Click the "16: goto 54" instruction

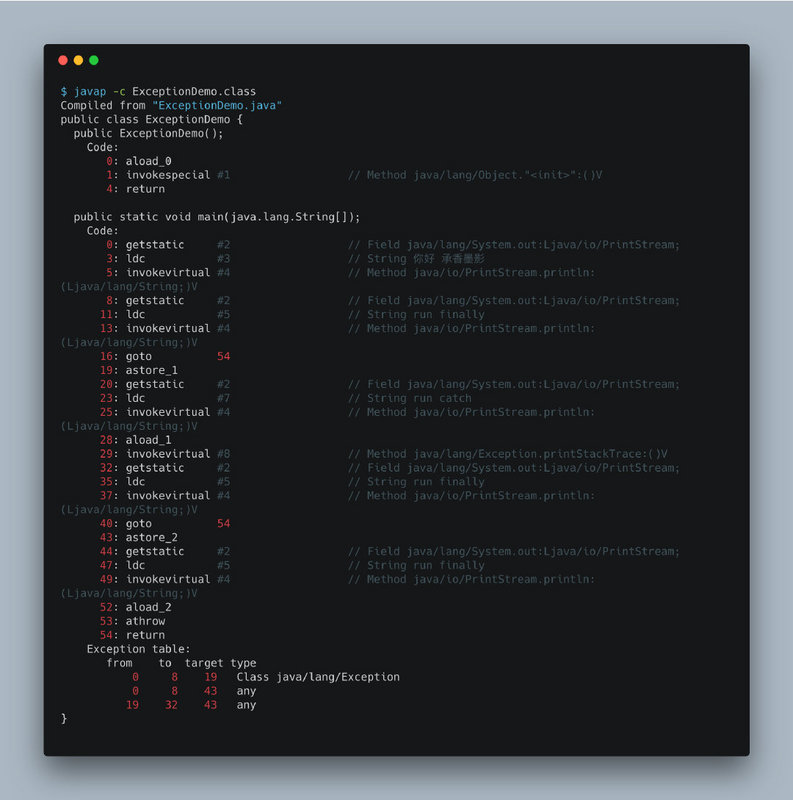pyautogui.click(x=165, y=356)
